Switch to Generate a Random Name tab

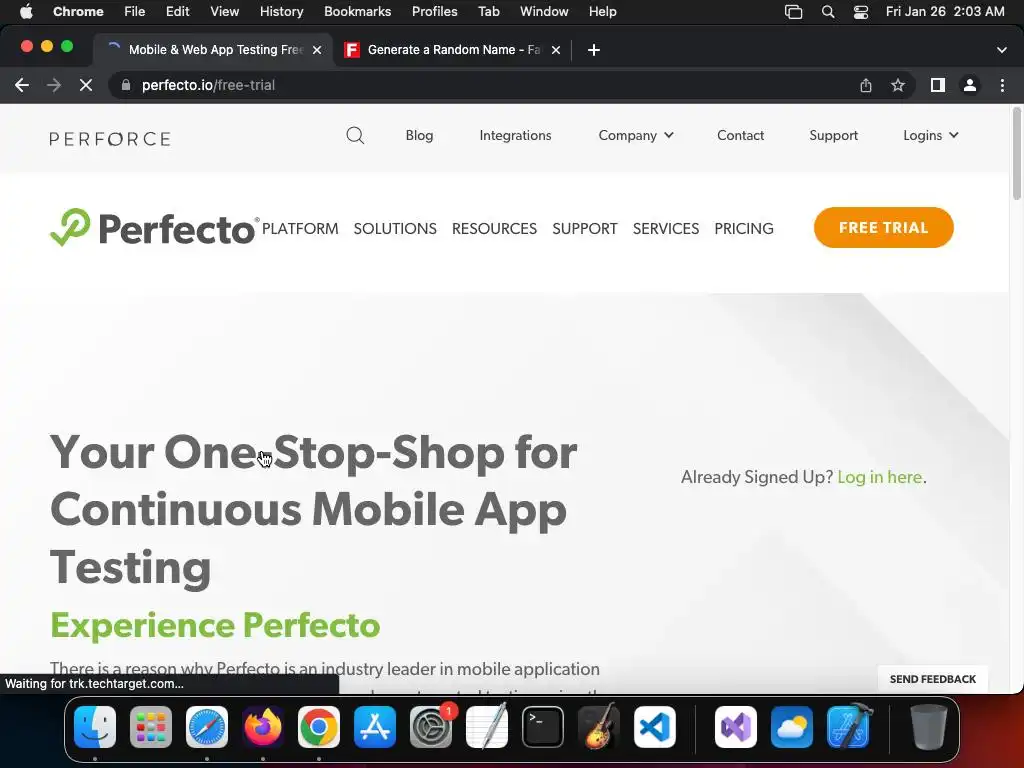453,50
